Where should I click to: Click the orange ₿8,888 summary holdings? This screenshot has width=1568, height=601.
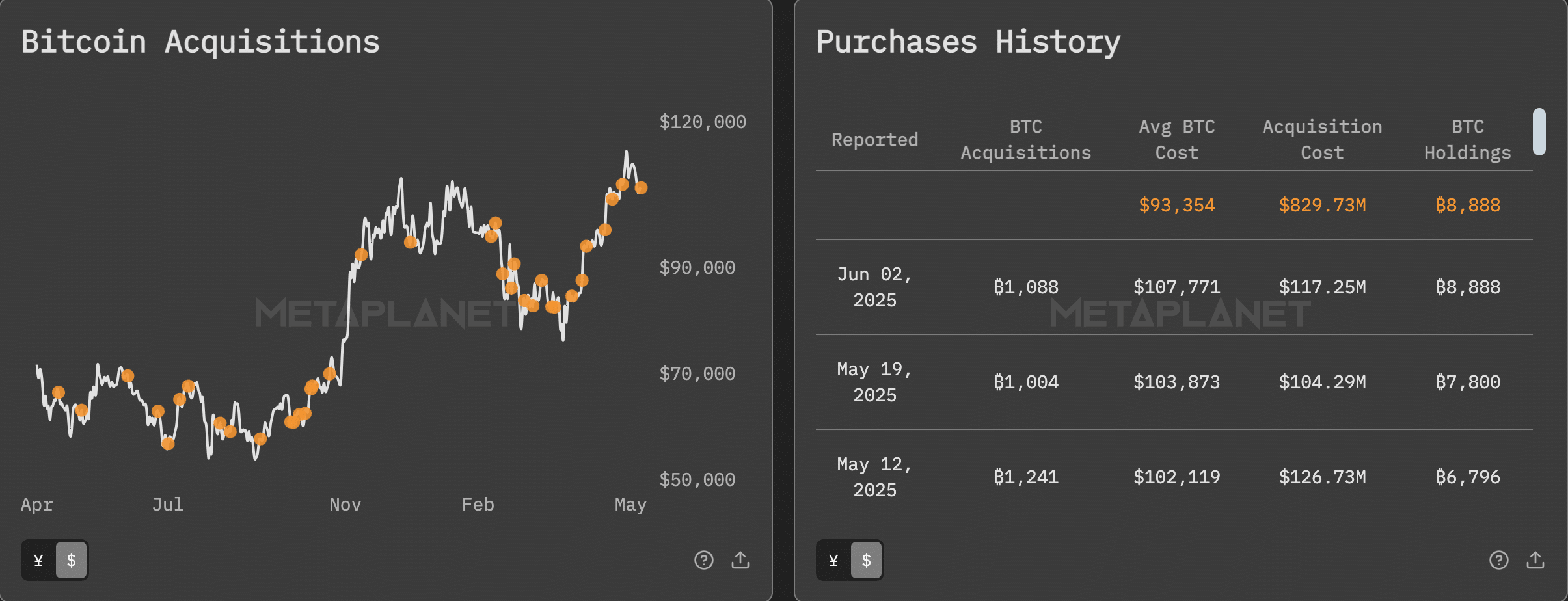pyautogui.click(x=1467, y=205)
